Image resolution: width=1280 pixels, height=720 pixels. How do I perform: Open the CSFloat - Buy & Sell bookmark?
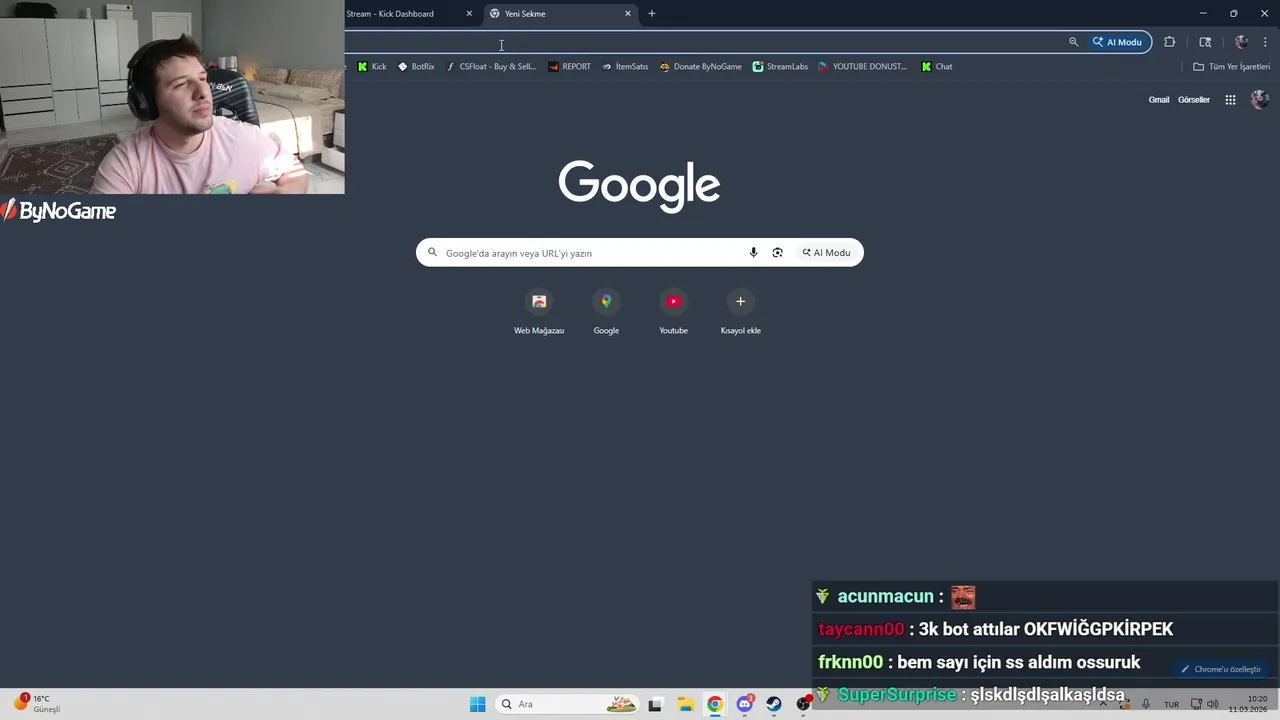tap(491, 67)
